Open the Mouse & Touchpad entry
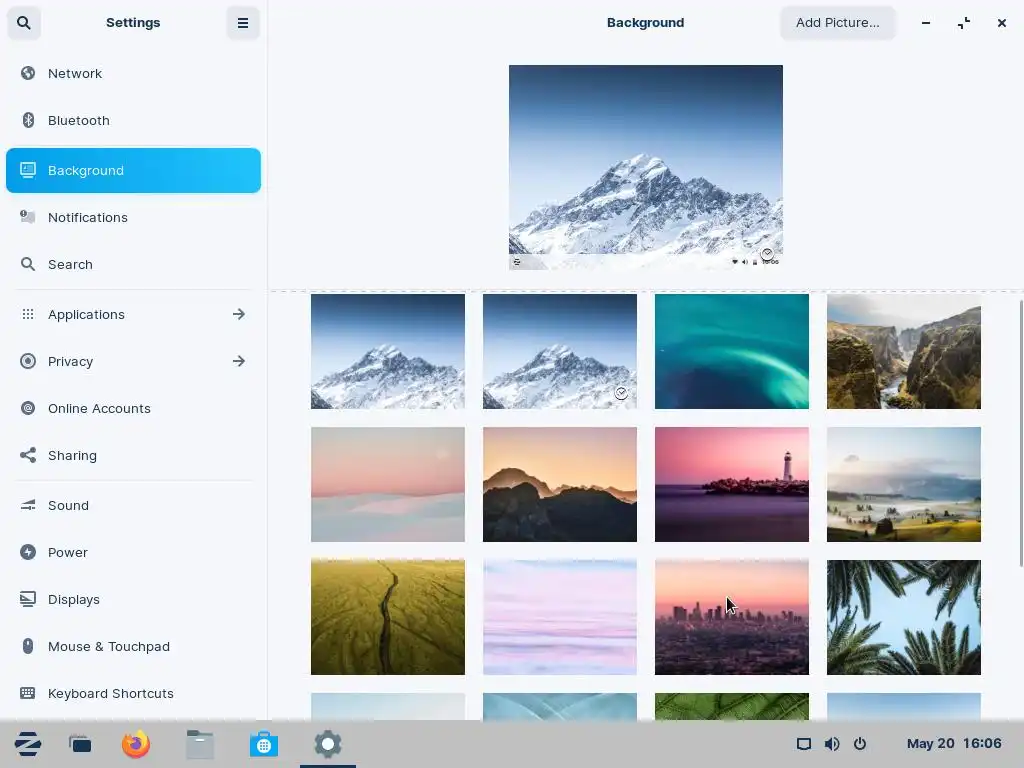Screen dimensions: 1024x768 (x=133, y=647)
